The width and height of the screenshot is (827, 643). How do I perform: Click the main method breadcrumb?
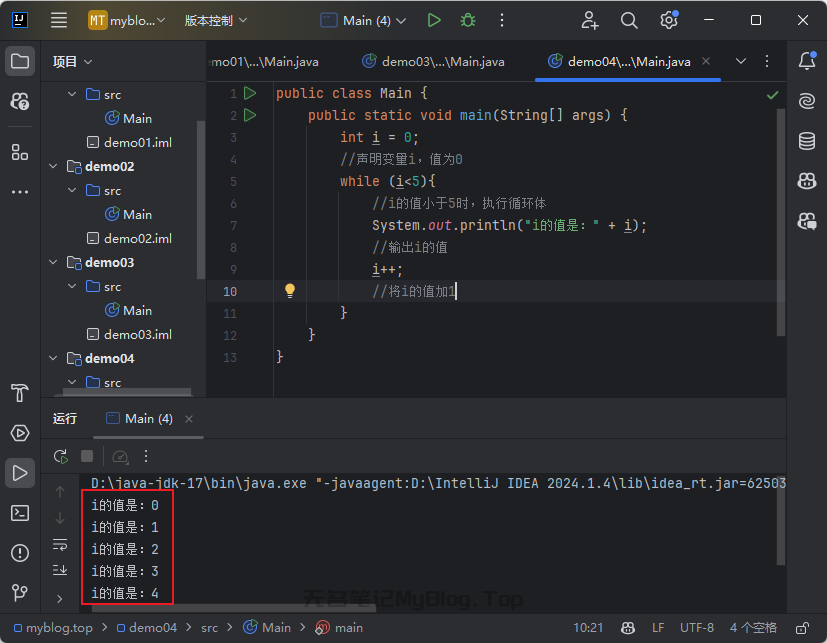point(339,628)
